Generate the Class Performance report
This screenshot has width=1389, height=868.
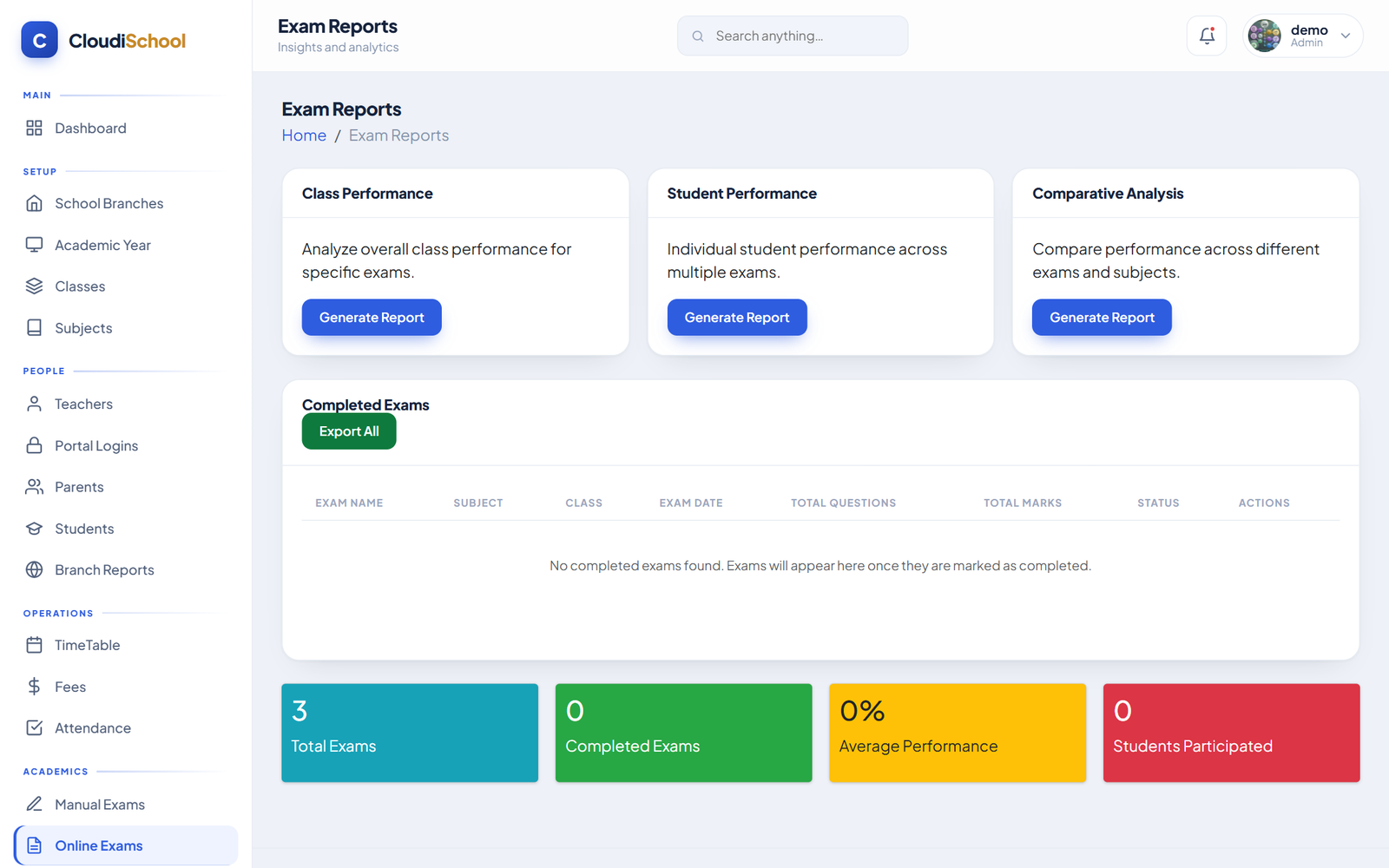click(x=372, y=318)
